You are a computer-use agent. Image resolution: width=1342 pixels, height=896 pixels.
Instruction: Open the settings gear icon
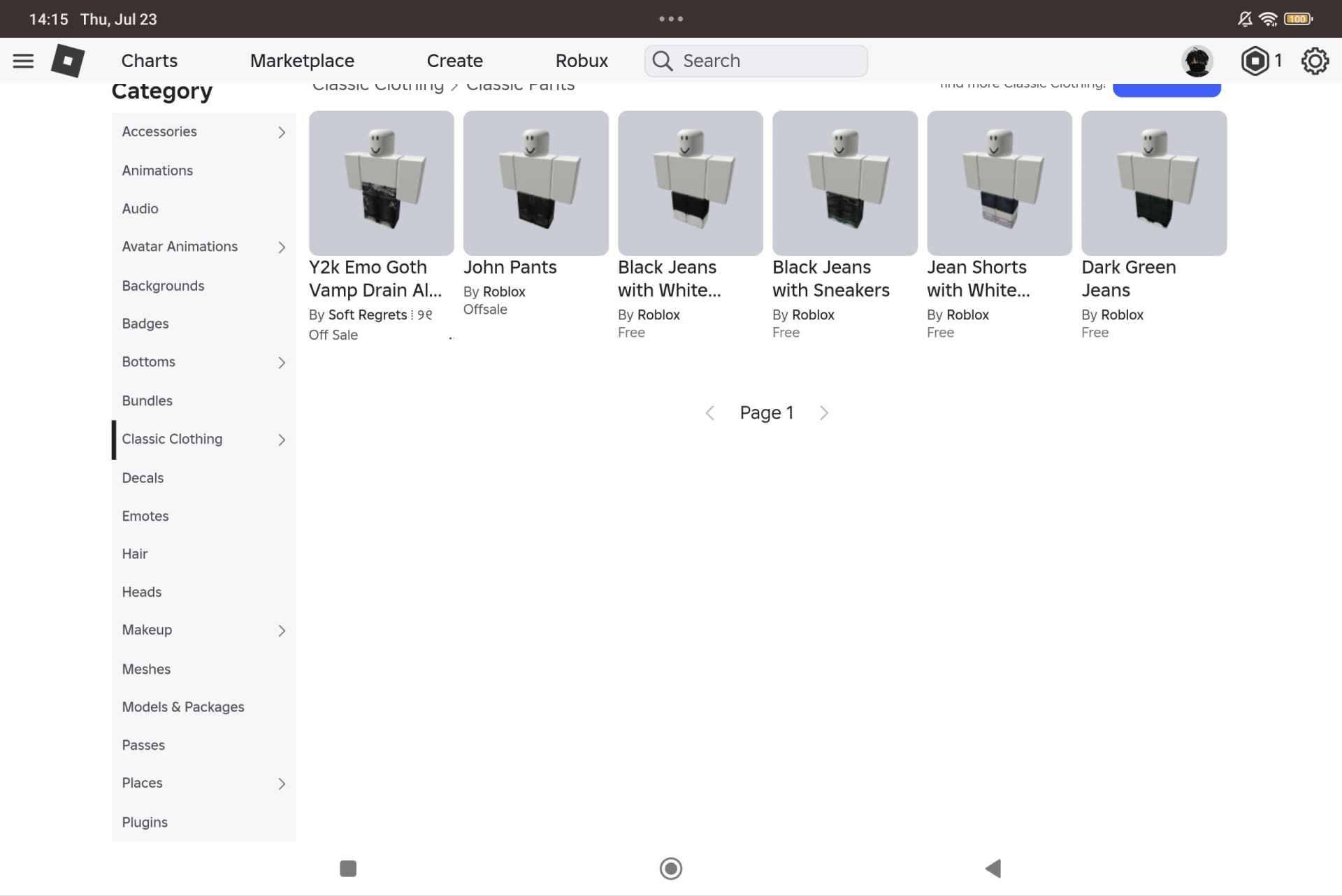(1314, 61)
